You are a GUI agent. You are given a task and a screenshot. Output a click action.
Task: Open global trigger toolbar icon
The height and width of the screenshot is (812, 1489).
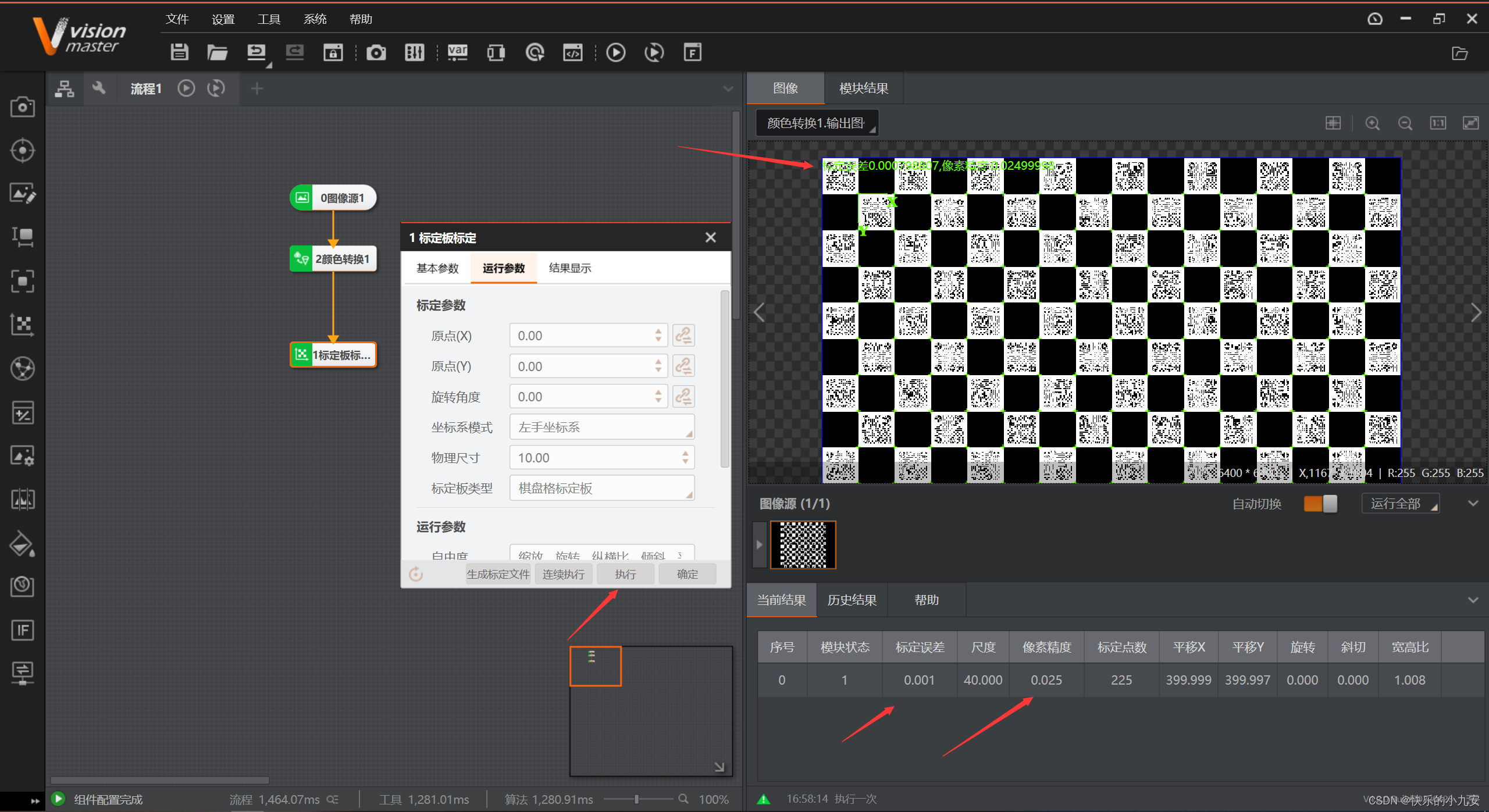[535, 52]
